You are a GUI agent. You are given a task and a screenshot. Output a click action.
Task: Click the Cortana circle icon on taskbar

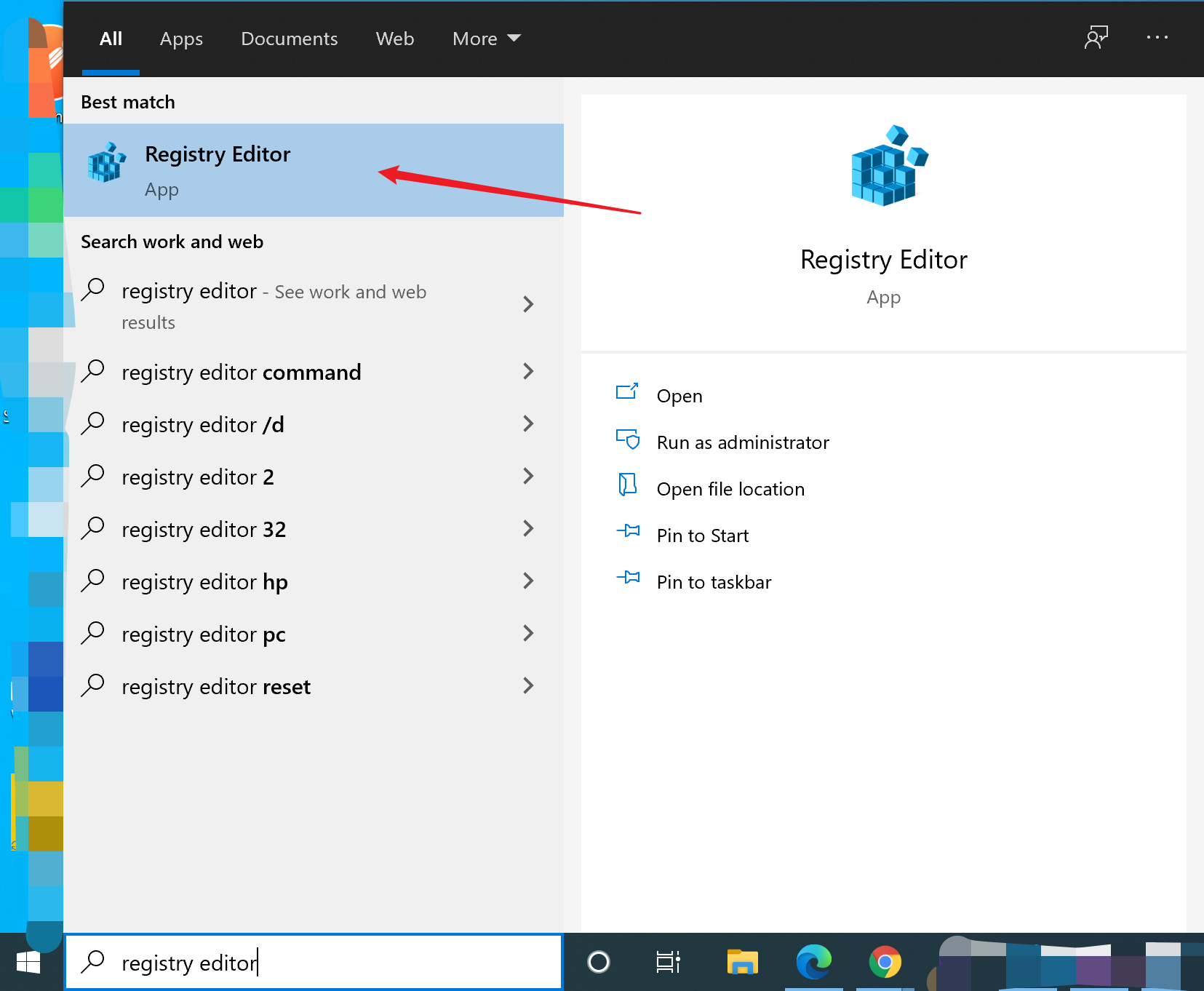(x=598, y=962)
